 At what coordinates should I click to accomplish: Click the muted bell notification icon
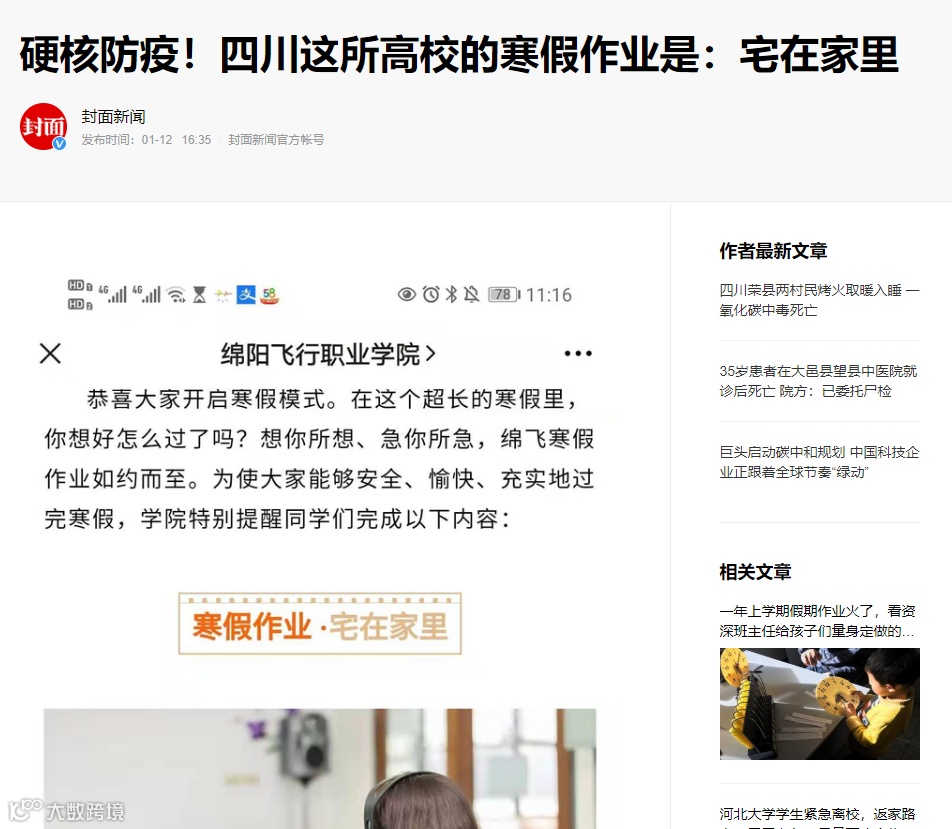(x=471, y=295)
